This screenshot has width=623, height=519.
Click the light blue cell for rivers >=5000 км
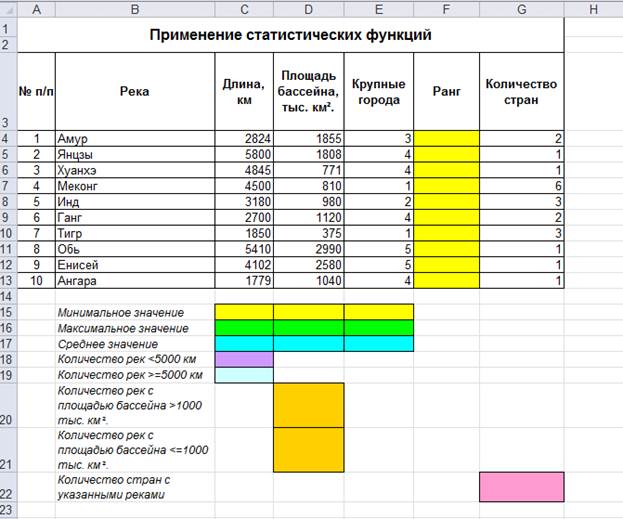coord(244,375)
